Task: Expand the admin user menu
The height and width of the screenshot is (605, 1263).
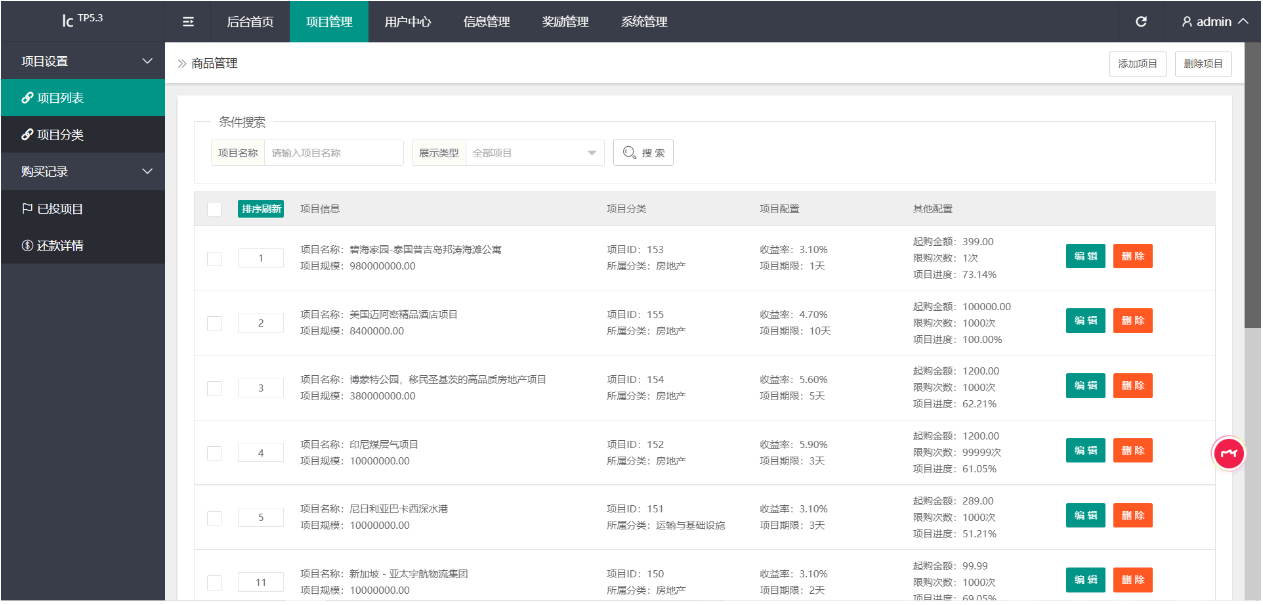Action: 1214,21
